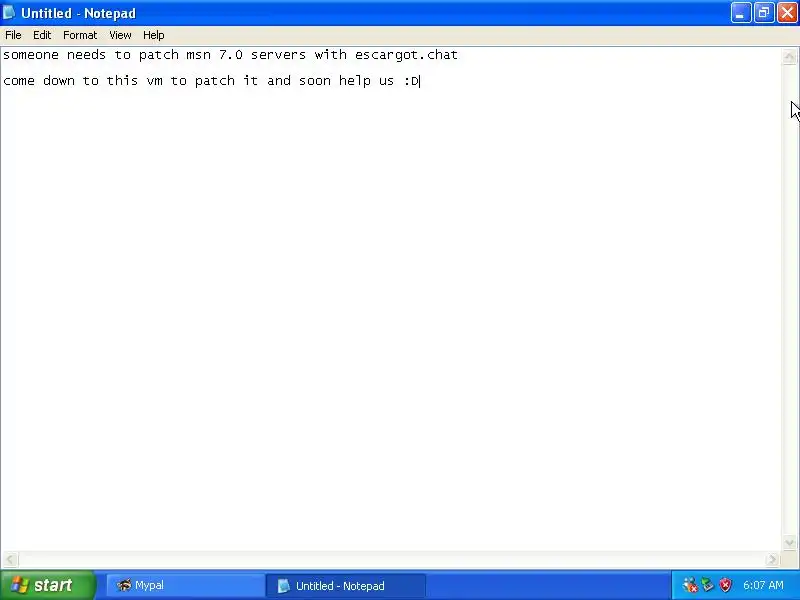
Task: Click the network connection tray icon with red X
Action: [x=690, y=585]
